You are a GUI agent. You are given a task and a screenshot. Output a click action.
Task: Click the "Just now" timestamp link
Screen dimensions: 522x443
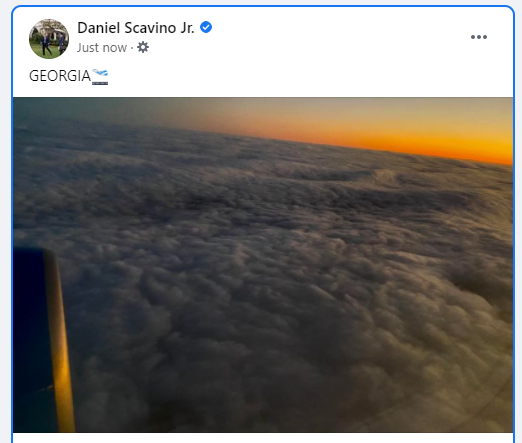(x=102, y=48)
